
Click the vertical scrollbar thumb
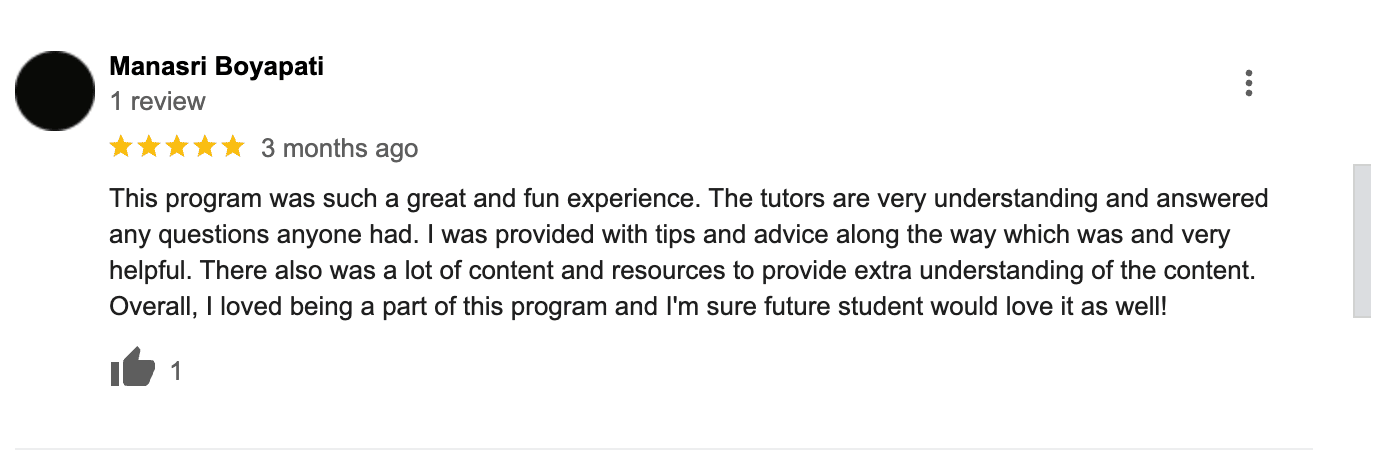[1361, 241]
